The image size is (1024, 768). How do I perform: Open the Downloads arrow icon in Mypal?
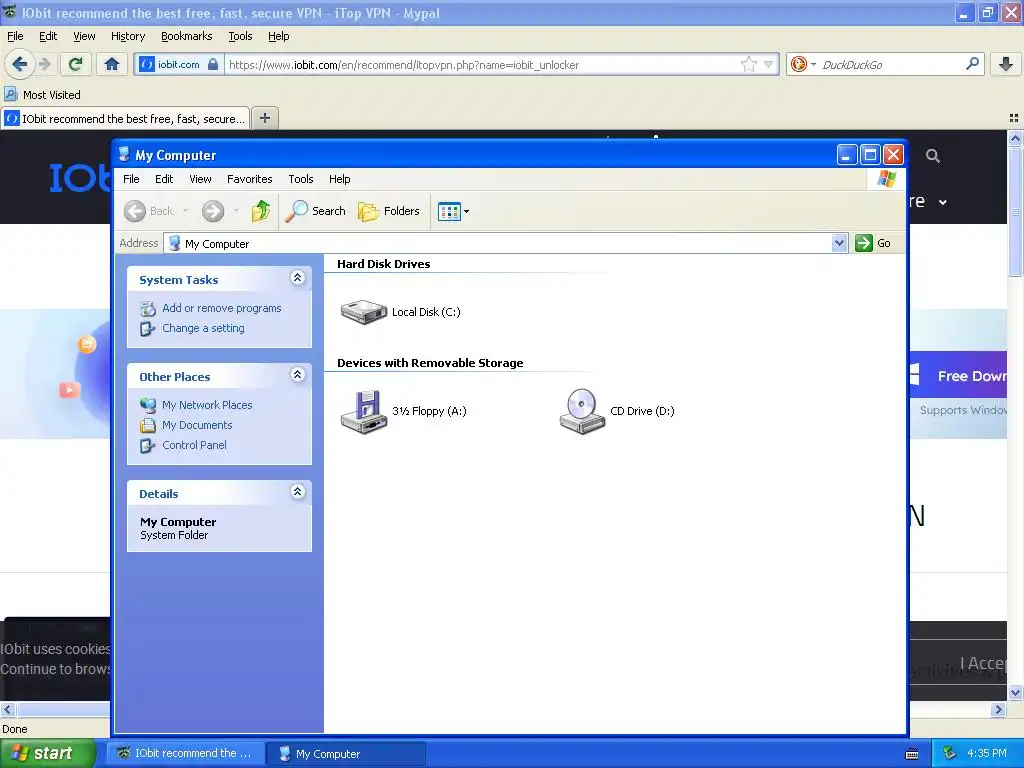pos(1006,64)
